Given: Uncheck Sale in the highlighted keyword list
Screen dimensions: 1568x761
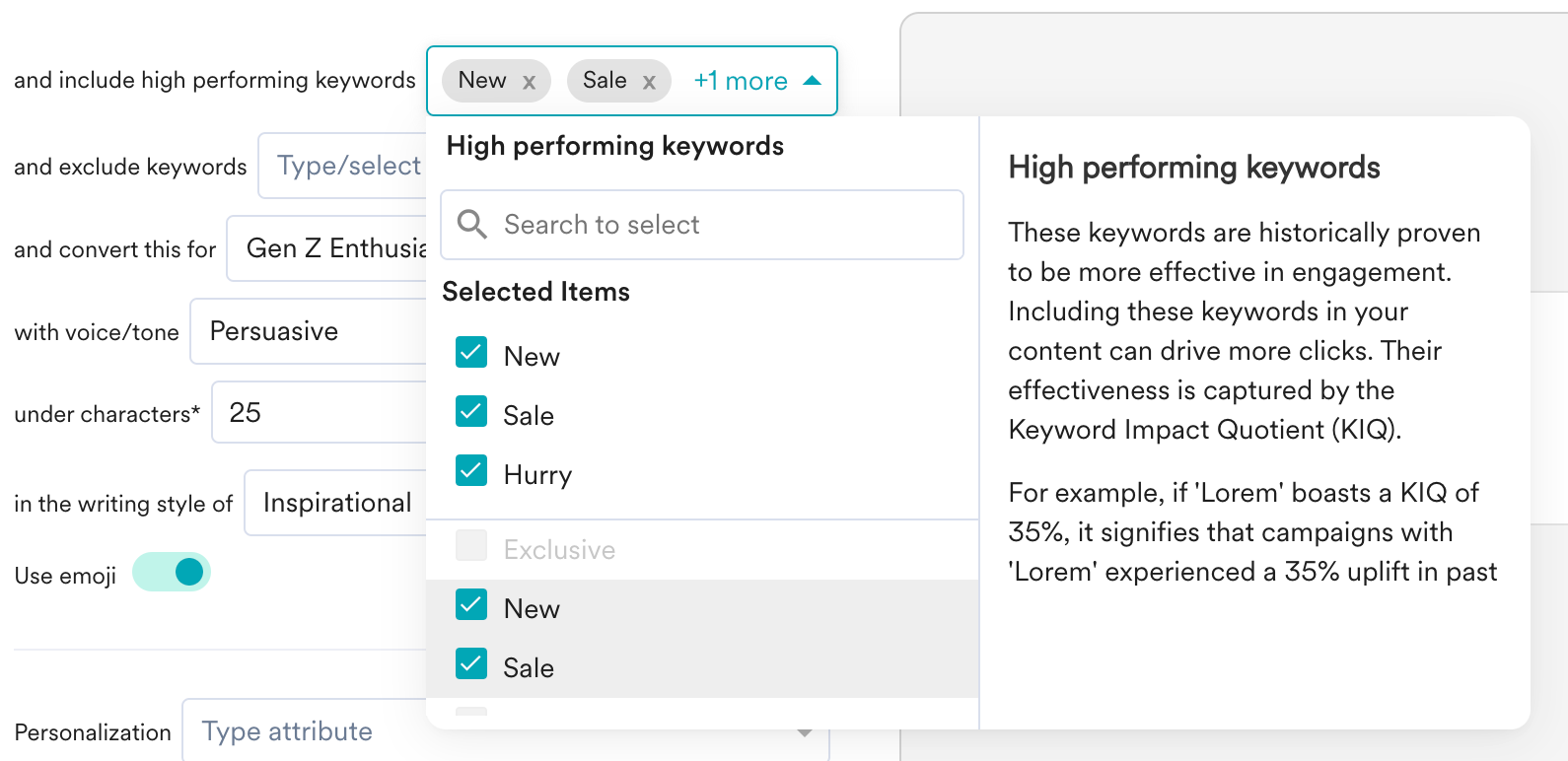Looking at the screenshot, I should 471,664.
